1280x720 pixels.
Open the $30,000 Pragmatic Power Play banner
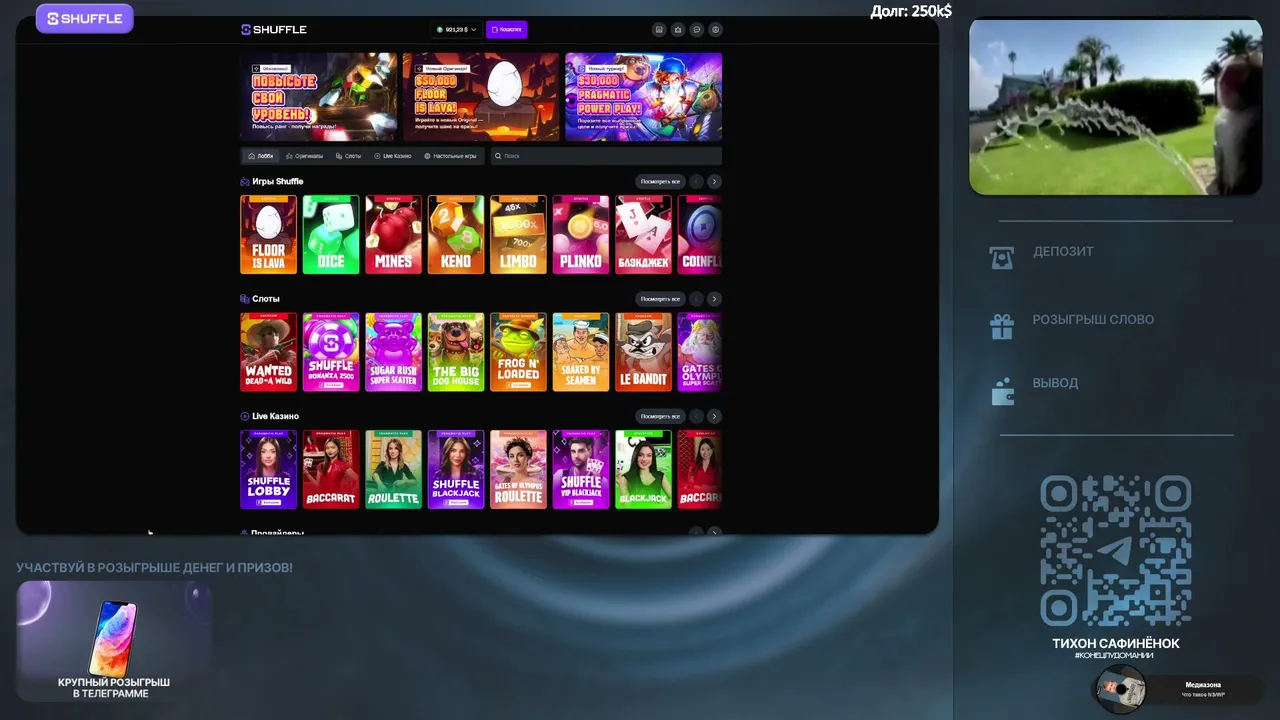tap(643, 97)
